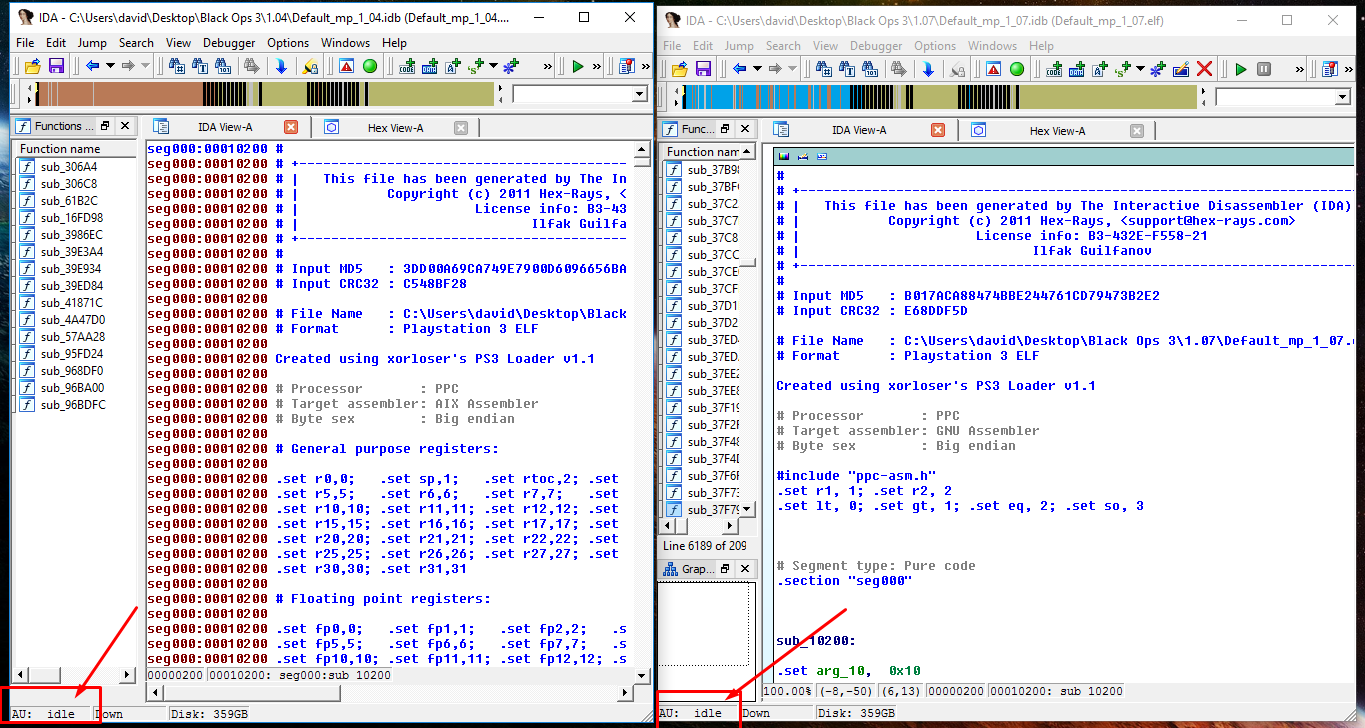This screenshot has height=728, width=1365.
Task: Open Jump back history dropdown in left window
Action: pos(110,66)
